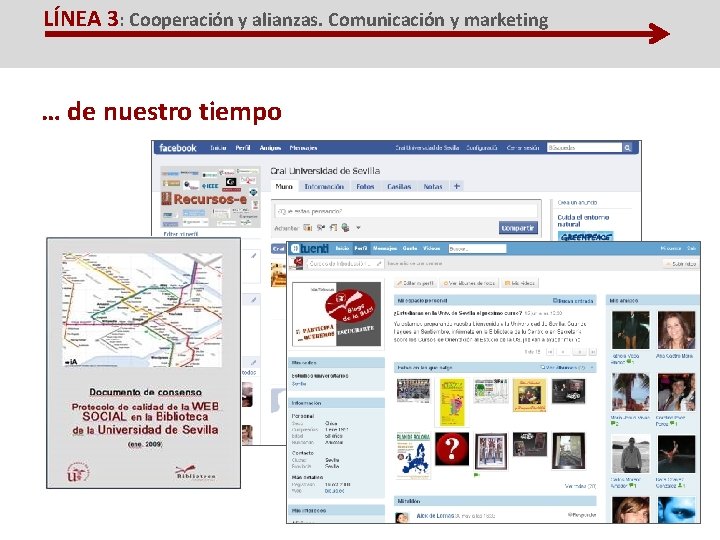This screenshot has width=720, height=540.
Task: Click the Mis vídeos button
Action: [519, 283]
